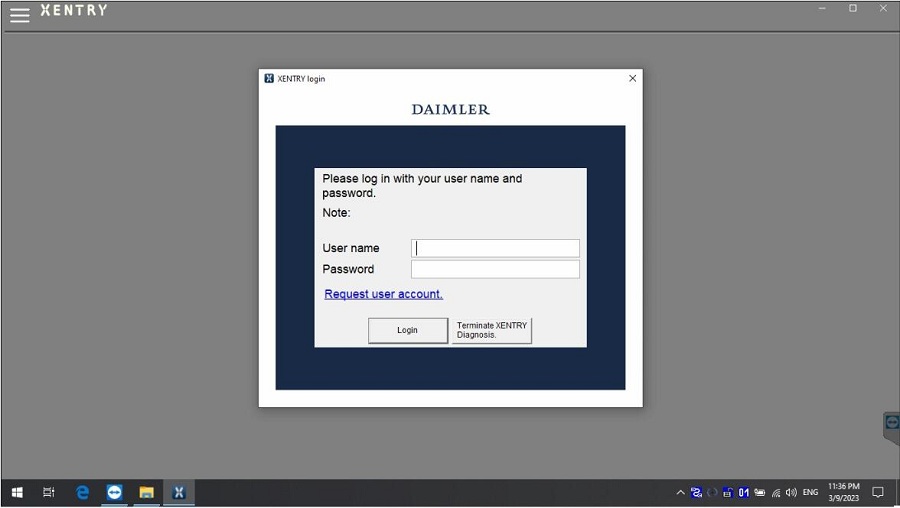The height and width of the screenshot is (508, 900).
Task: Open the Windows Start menu
Action: point(17,493)
